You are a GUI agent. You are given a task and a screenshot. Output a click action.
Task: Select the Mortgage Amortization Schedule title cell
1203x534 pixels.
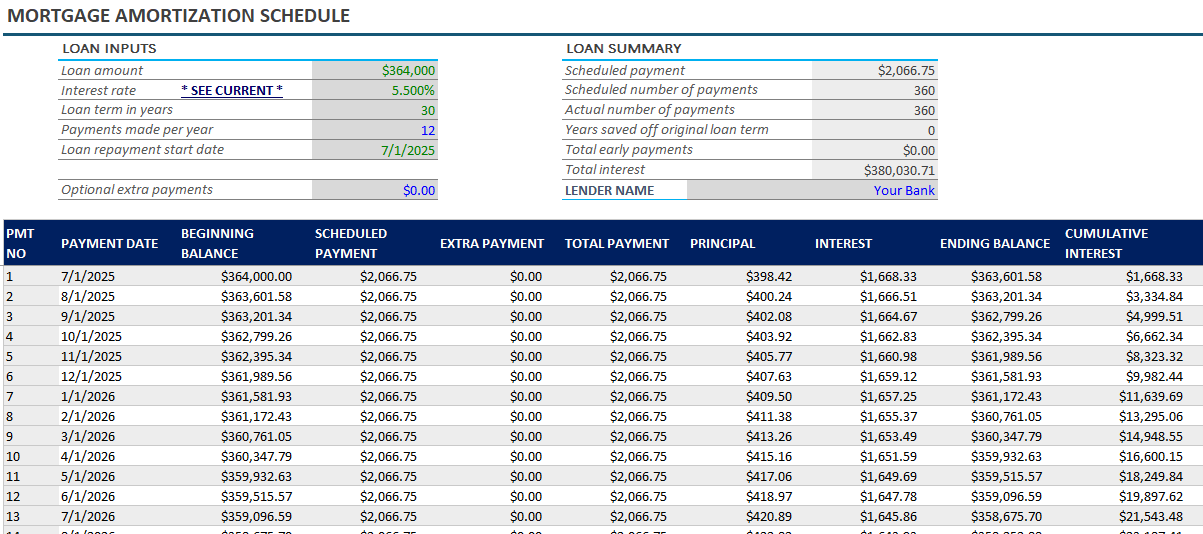pyautogui.click(x=179, y=16)
